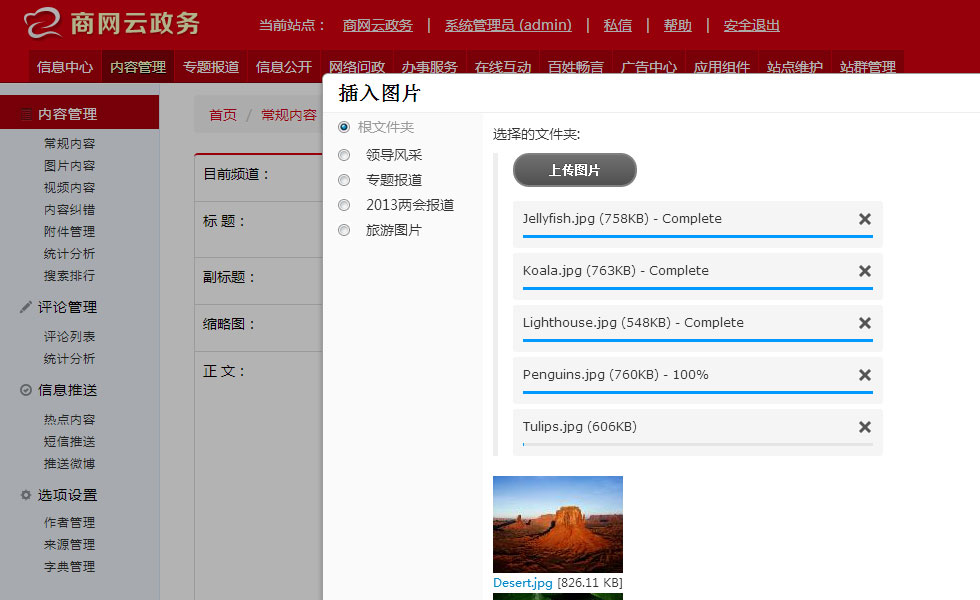
Task: Collapse the 选项设置 sidebar section
Action: click(68, 495)
